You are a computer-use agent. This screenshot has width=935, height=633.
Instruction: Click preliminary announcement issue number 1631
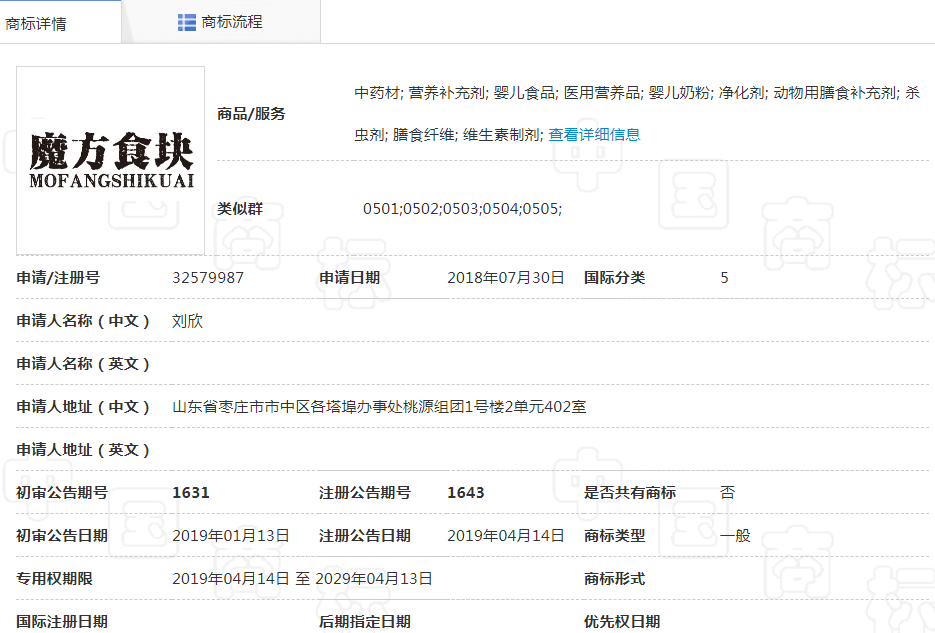coord(191,493)
